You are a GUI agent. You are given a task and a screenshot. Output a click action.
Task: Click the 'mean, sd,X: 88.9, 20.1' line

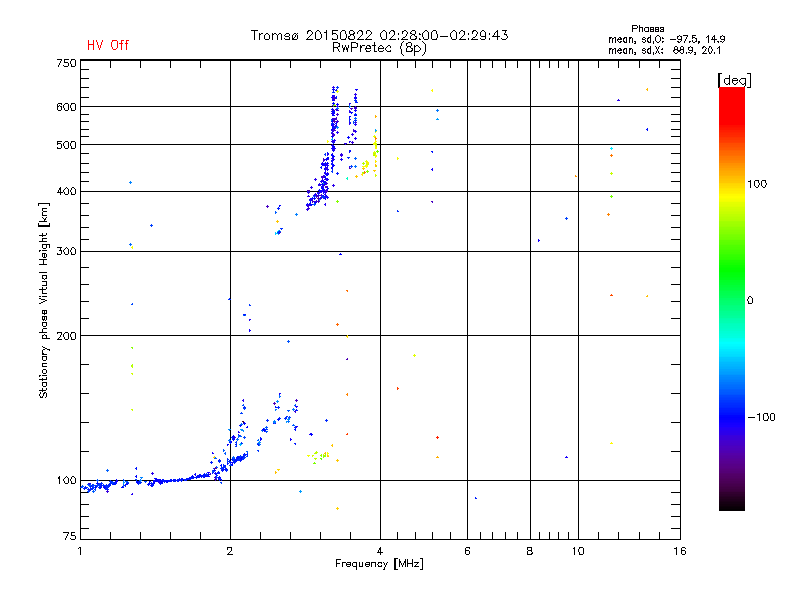pyautogui.click(x=664, y=50)
